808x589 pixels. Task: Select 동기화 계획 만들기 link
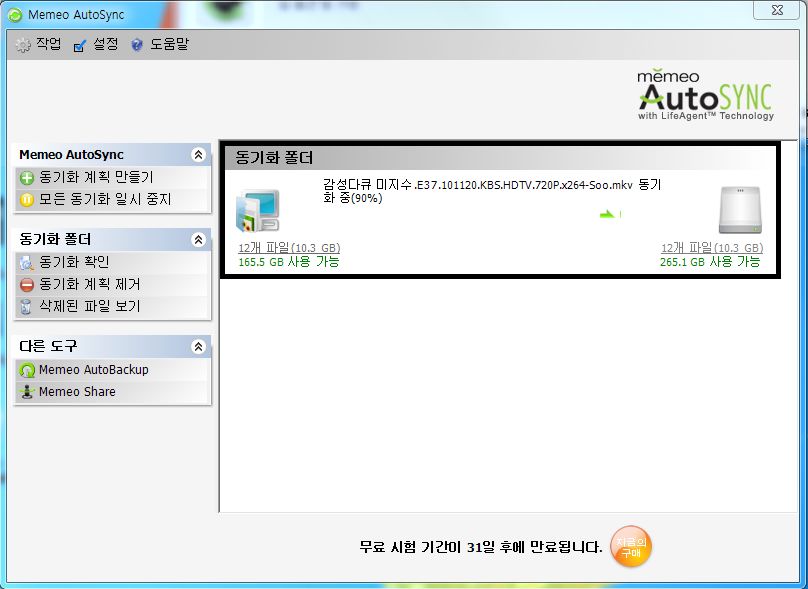(x=96, y=177)
